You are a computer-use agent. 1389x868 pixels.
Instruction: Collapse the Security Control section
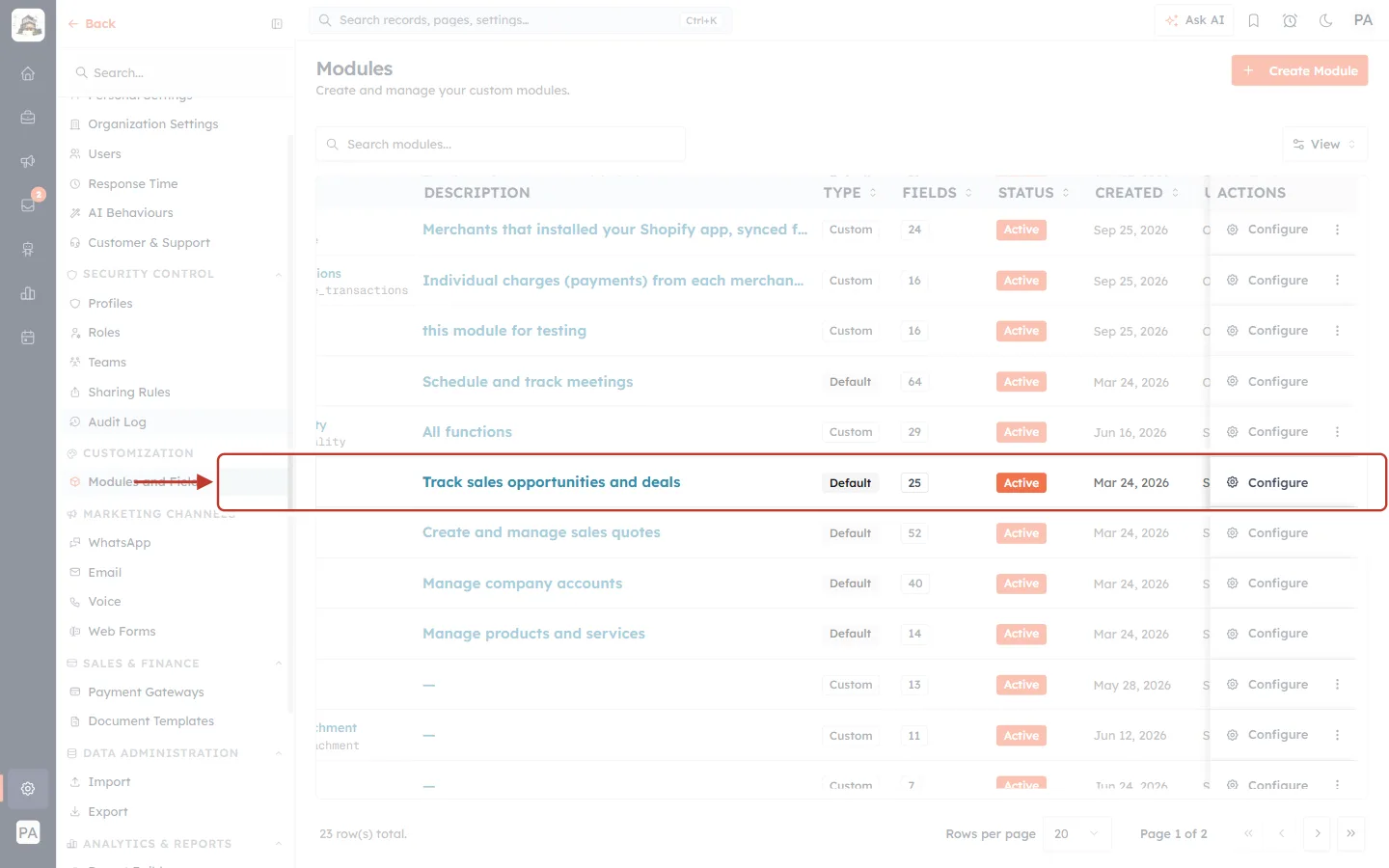click(x=279, y=274)
